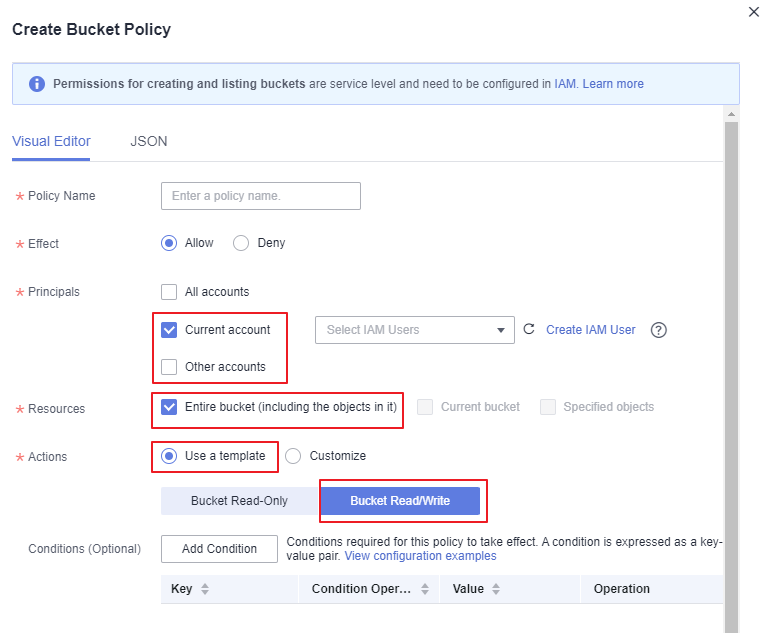Click the Add Condition button
762x633 pixels.
coord(219,549)
